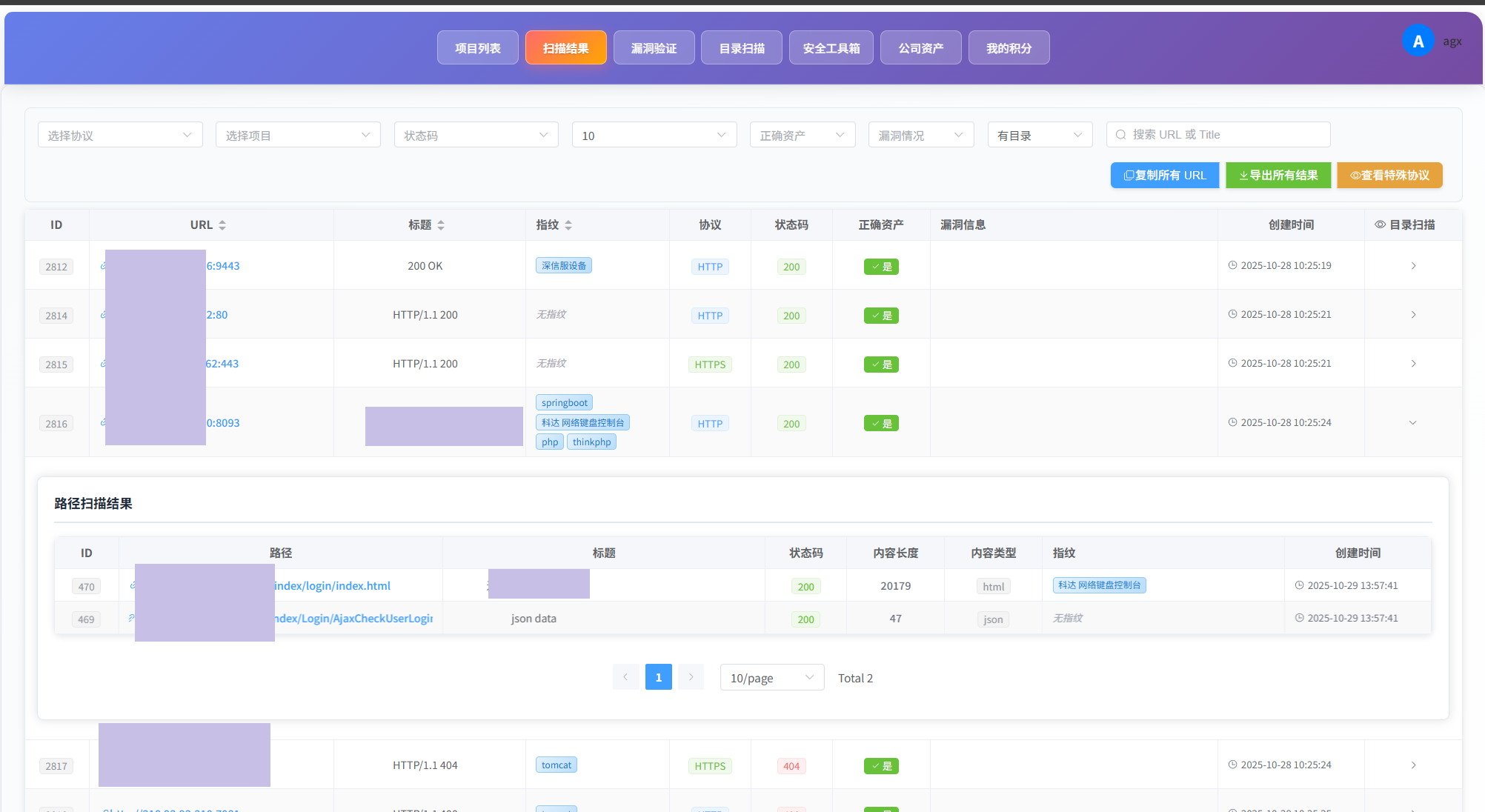Click the 复制所有 URL button
The image size is (1485, 812).
click(x=1165, y=176)
